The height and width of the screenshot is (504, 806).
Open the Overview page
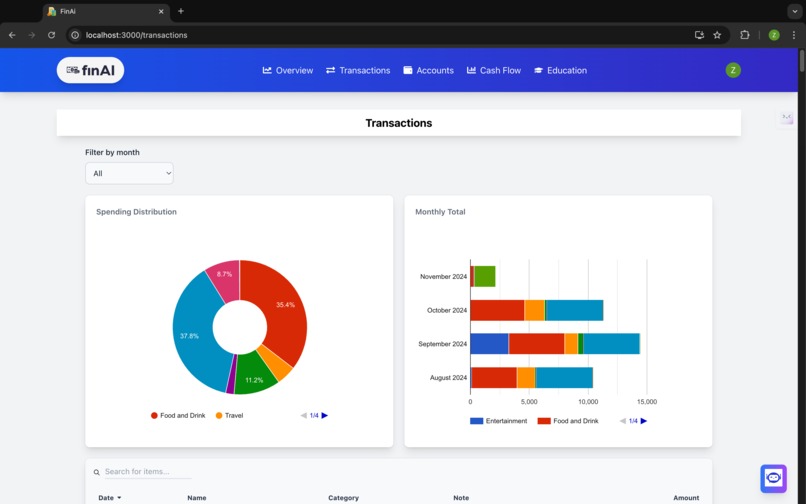[288, 70]
